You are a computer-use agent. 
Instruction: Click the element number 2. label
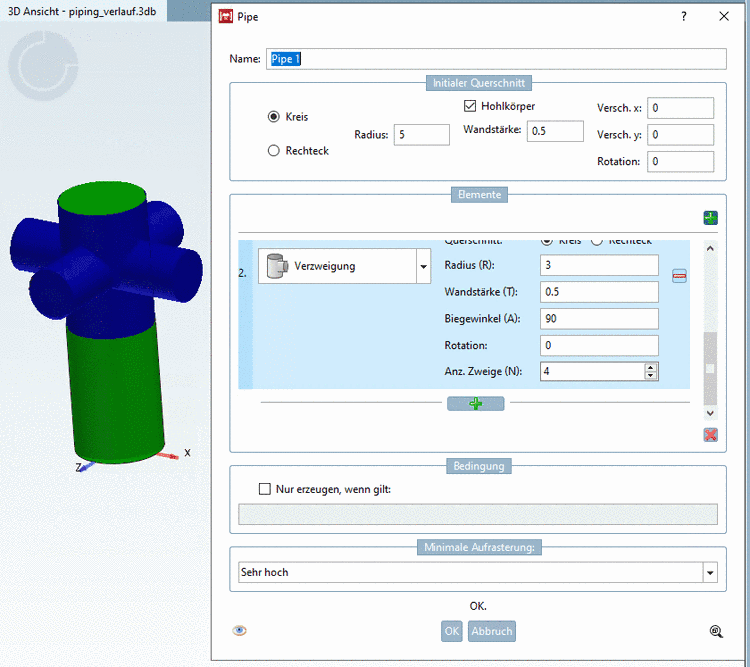243,273
